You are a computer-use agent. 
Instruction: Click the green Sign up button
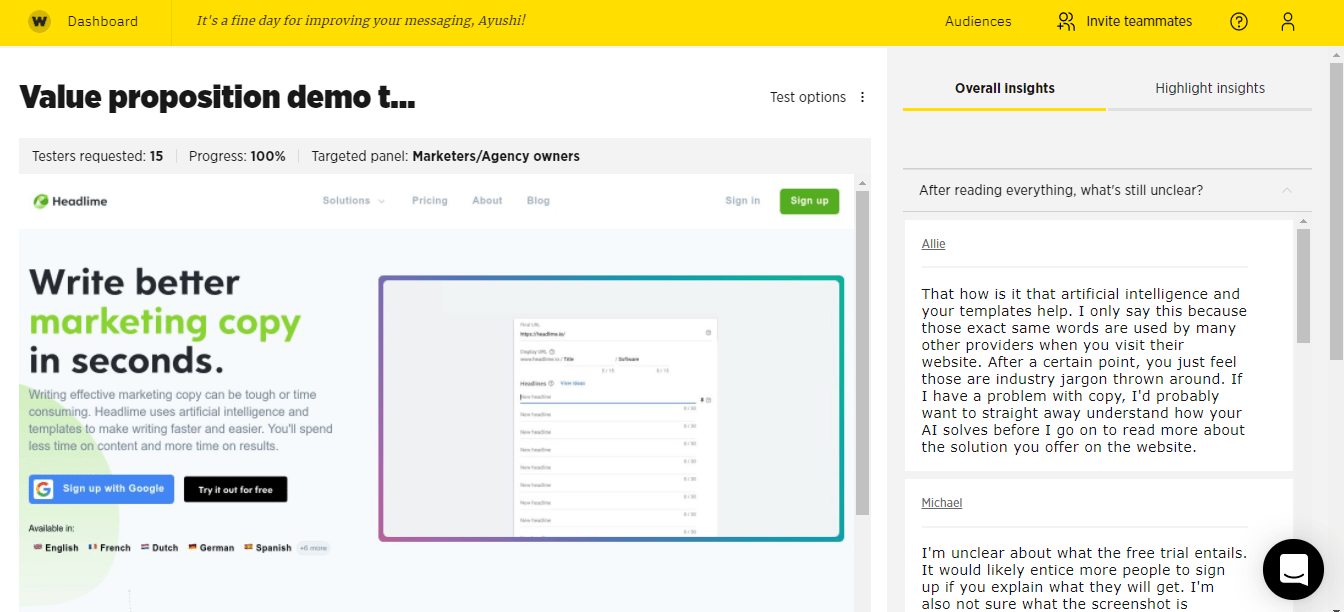click(x=809, y=201)
